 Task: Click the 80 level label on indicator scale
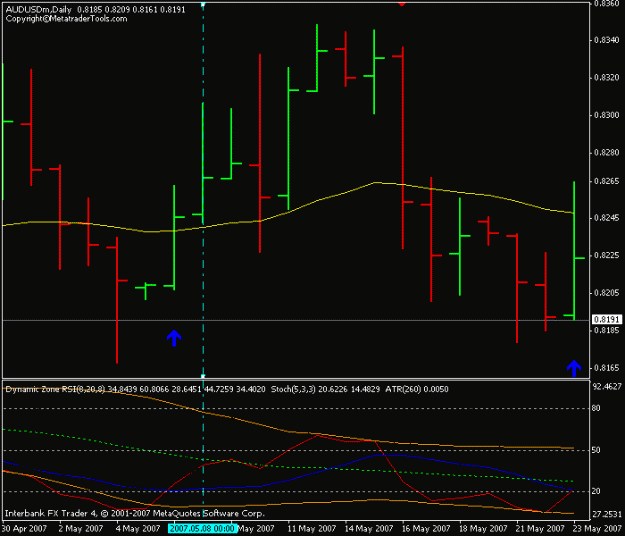(596, 408)
